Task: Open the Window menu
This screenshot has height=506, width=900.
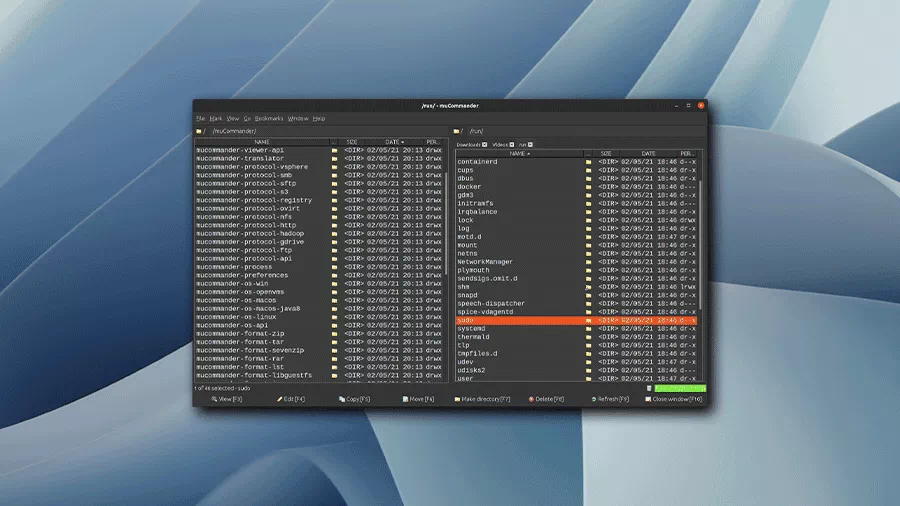Action: point(298,119)
